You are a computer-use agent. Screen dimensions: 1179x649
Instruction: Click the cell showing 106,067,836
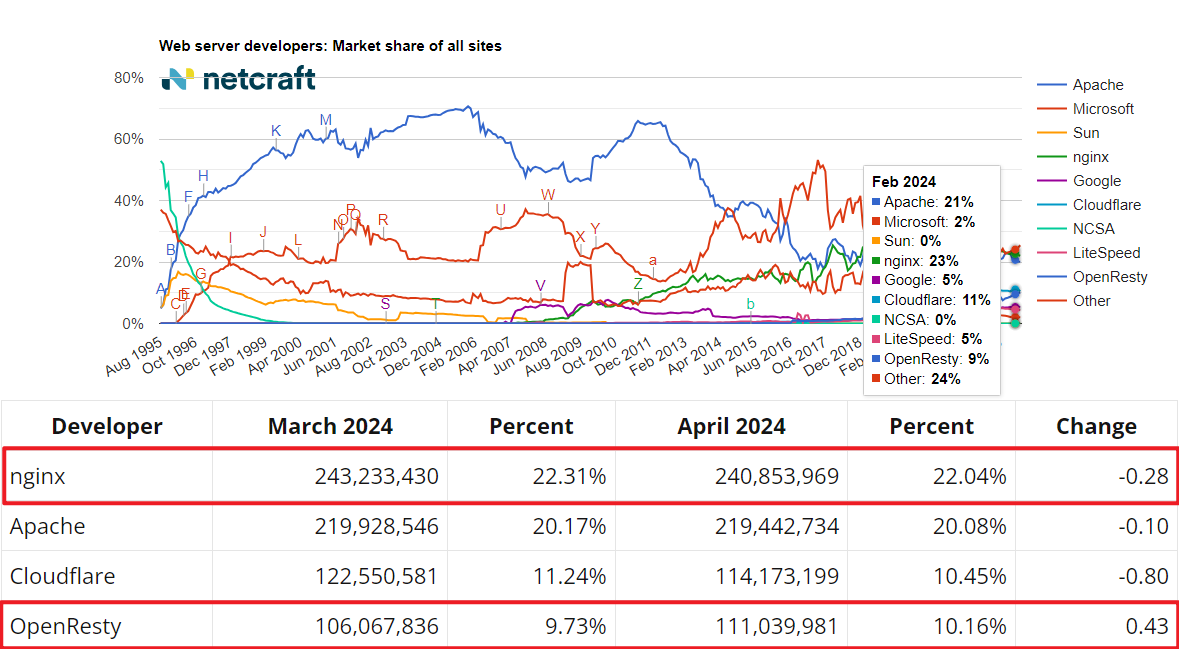point(330,626)
